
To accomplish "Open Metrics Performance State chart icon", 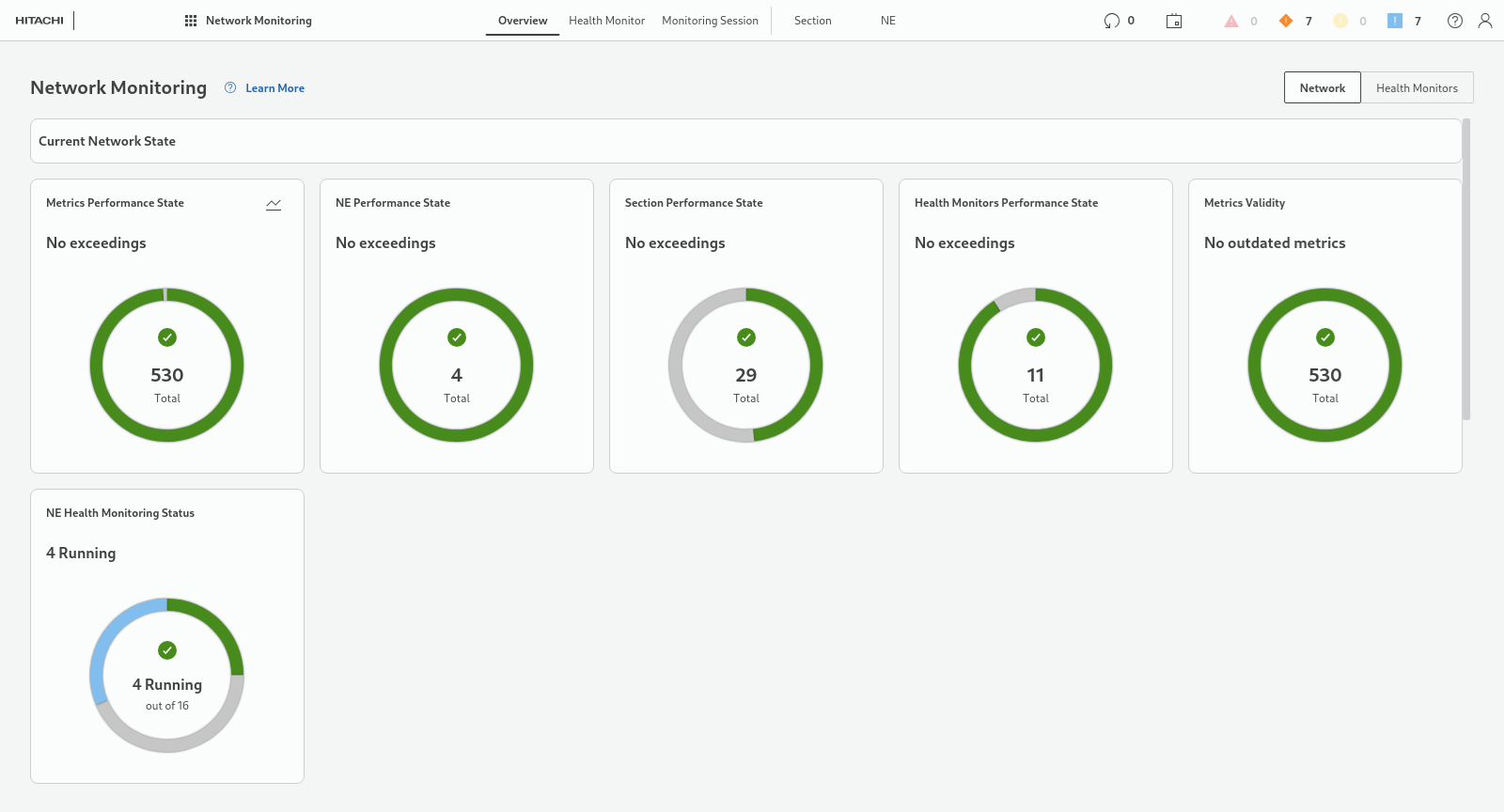I will click(x=274, y=204).
